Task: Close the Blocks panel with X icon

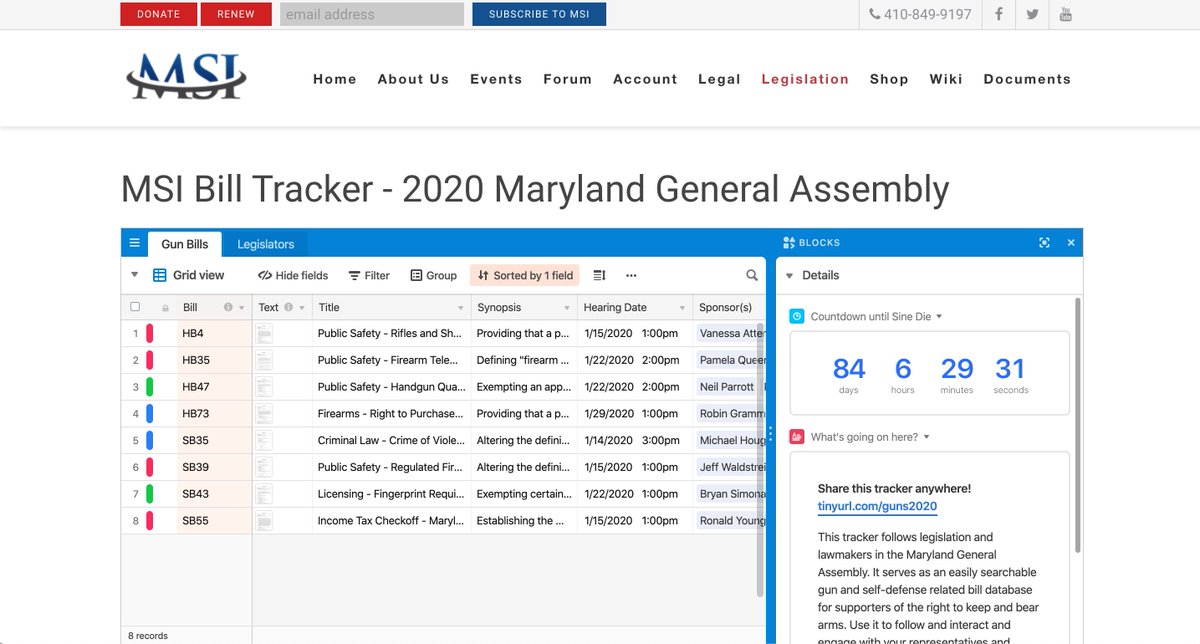Action: 1071,243
